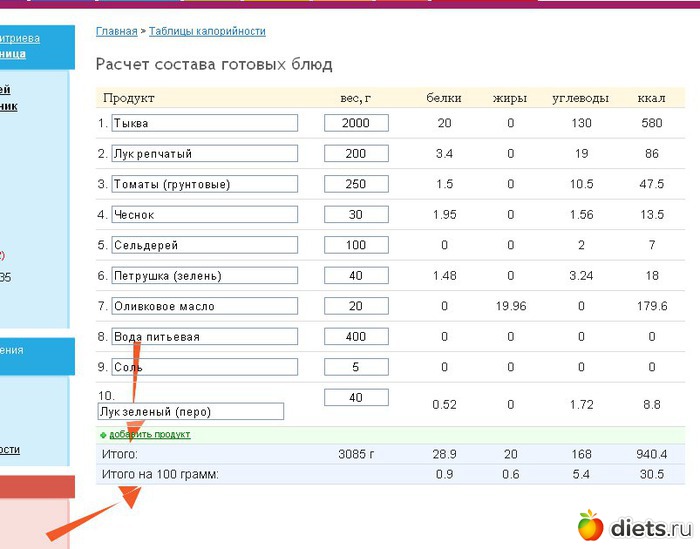The image size is (700, 549).
Task: Click the "добавить продукт" link
Action: click(149, 435)
